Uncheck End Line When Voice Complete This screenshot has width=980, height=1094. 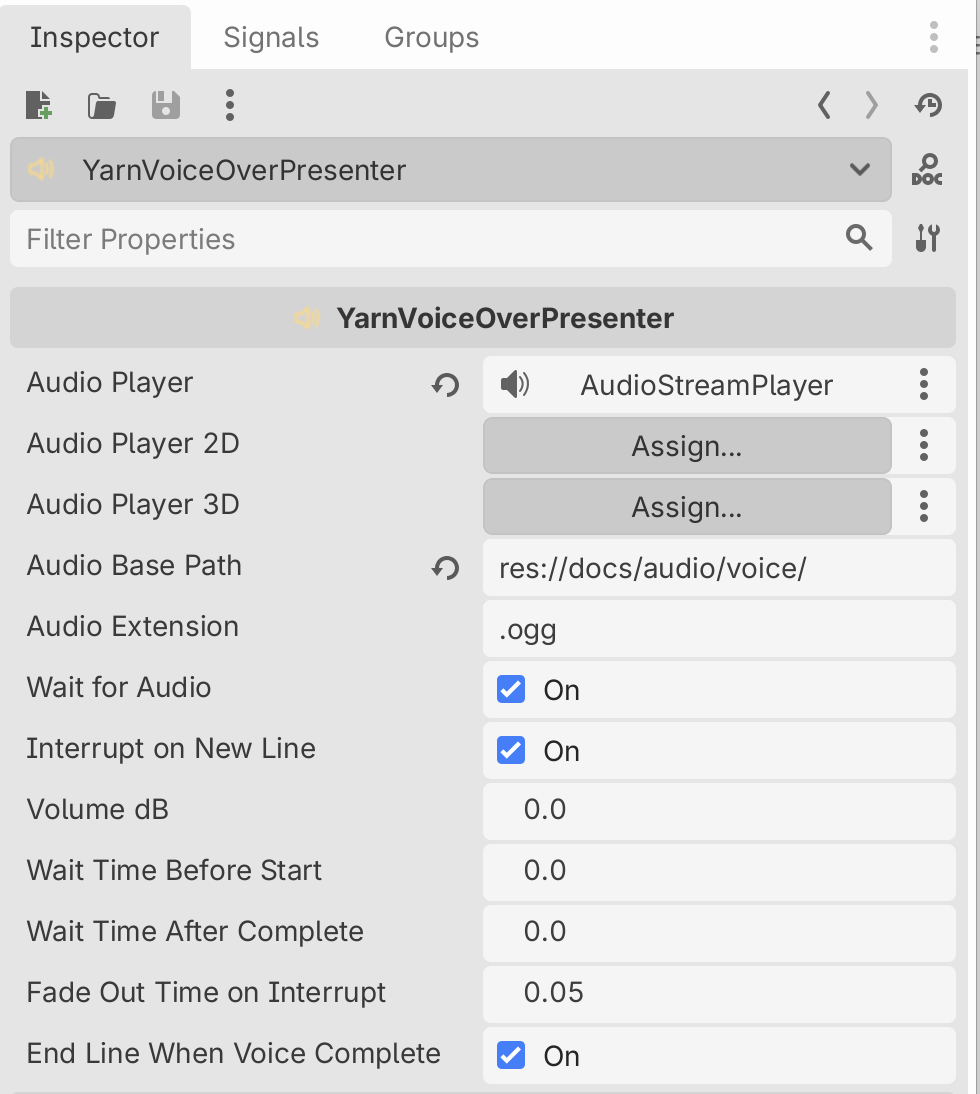pyautogui.click(x=511, y=1055)
